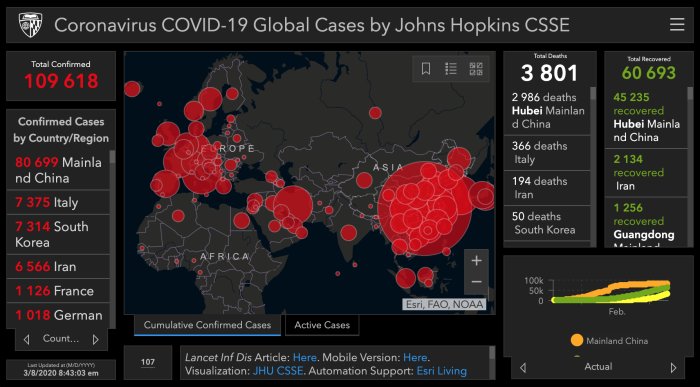The width and height of the screenshot is (700, 387).
Task: Click the 107 countries count box
Action: click(x=148, y=362)
